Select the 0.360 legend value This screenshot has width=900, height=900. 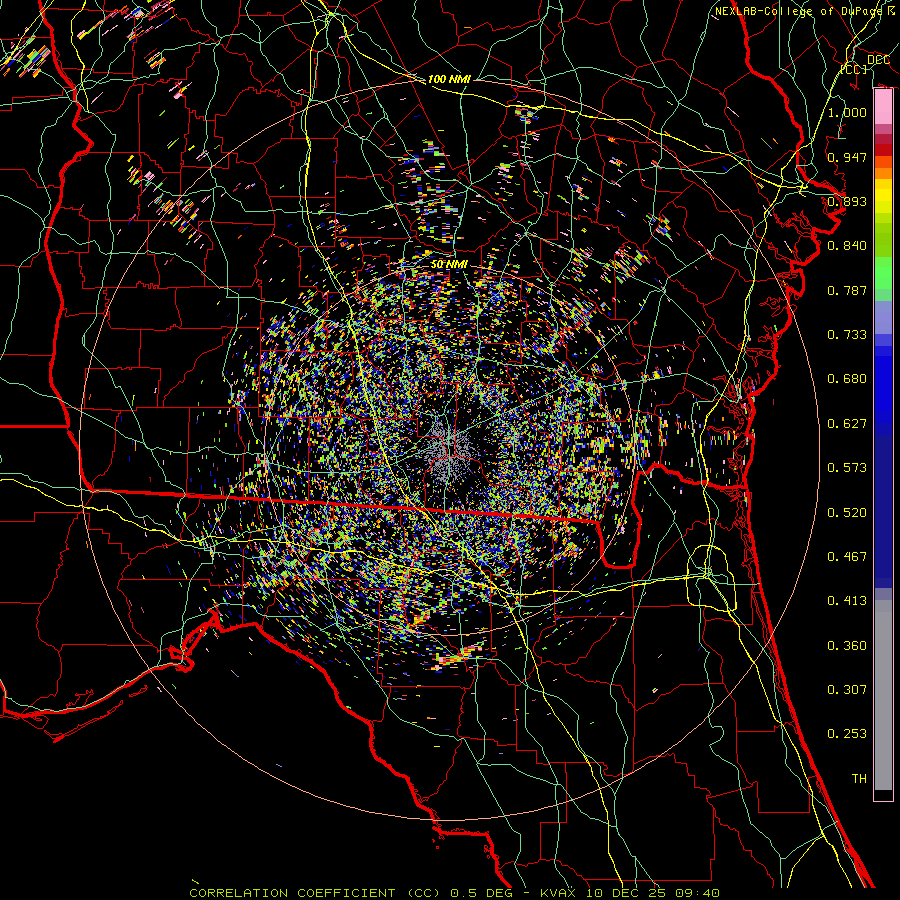(x=847, y=646)
